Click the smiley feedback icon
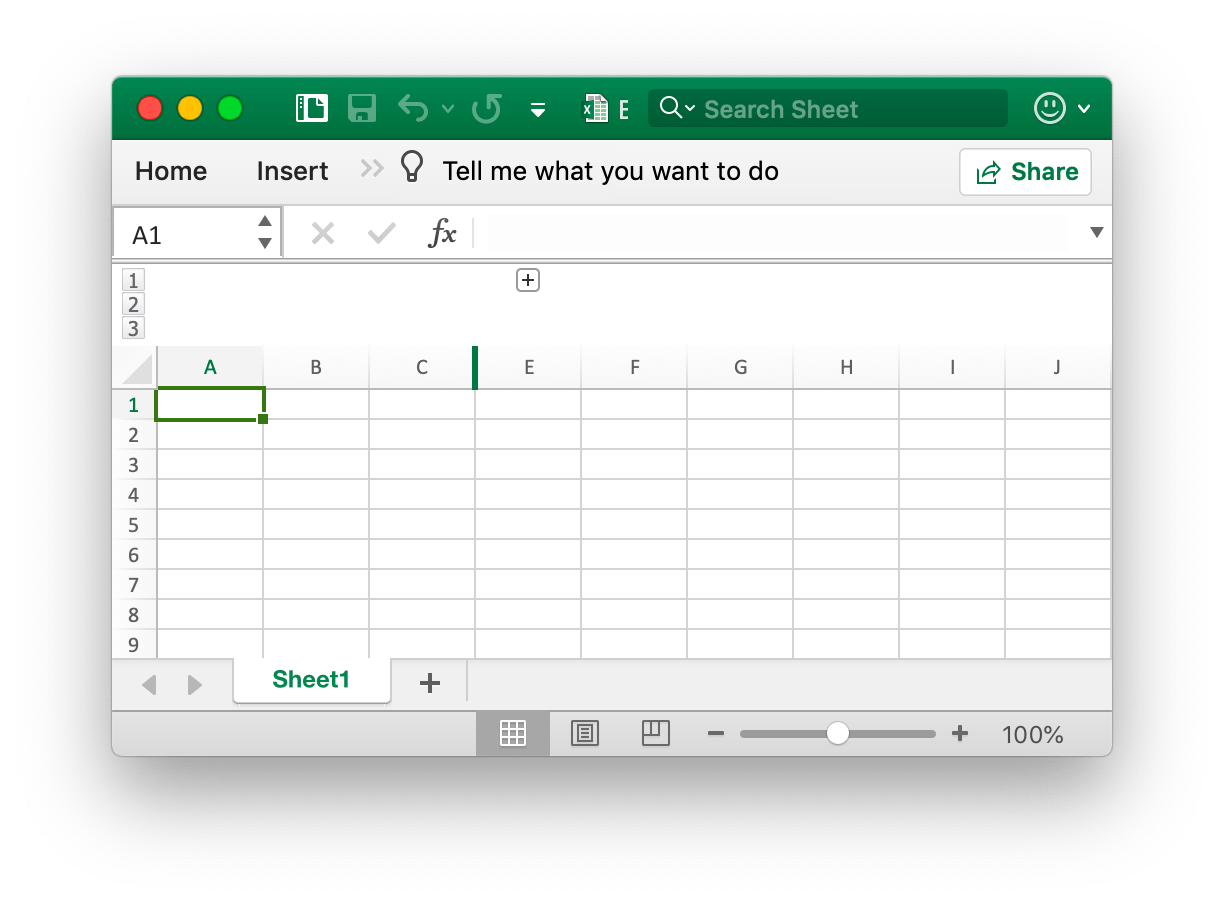This screenshot has height=904, width=1224. pyautogui.click(x=1050, y=108)
